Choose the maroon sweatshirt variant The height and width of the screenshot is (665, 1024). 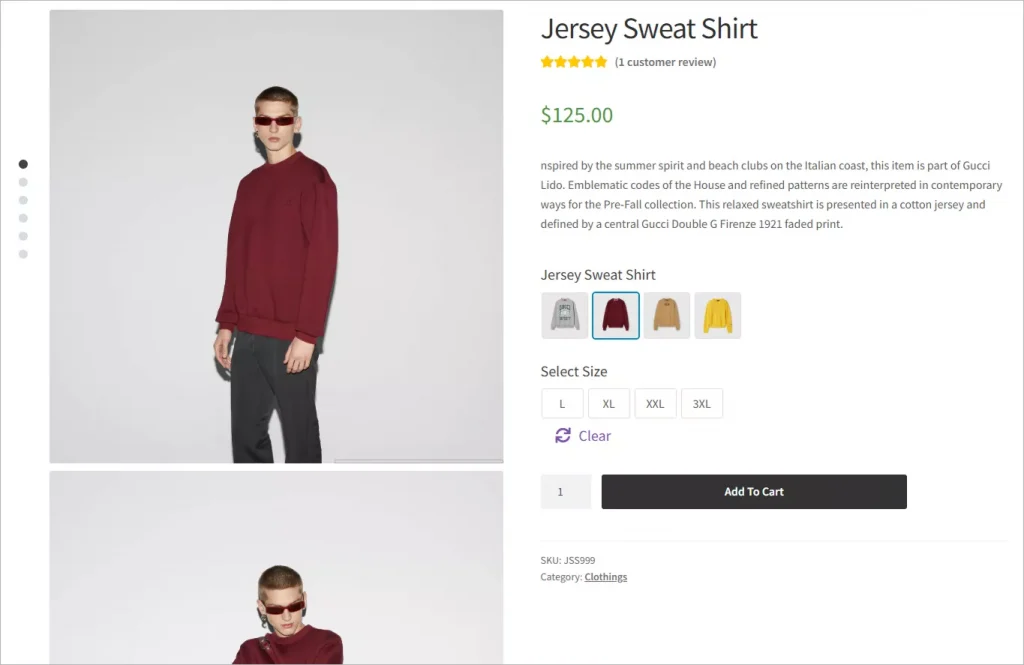point(615,314)
